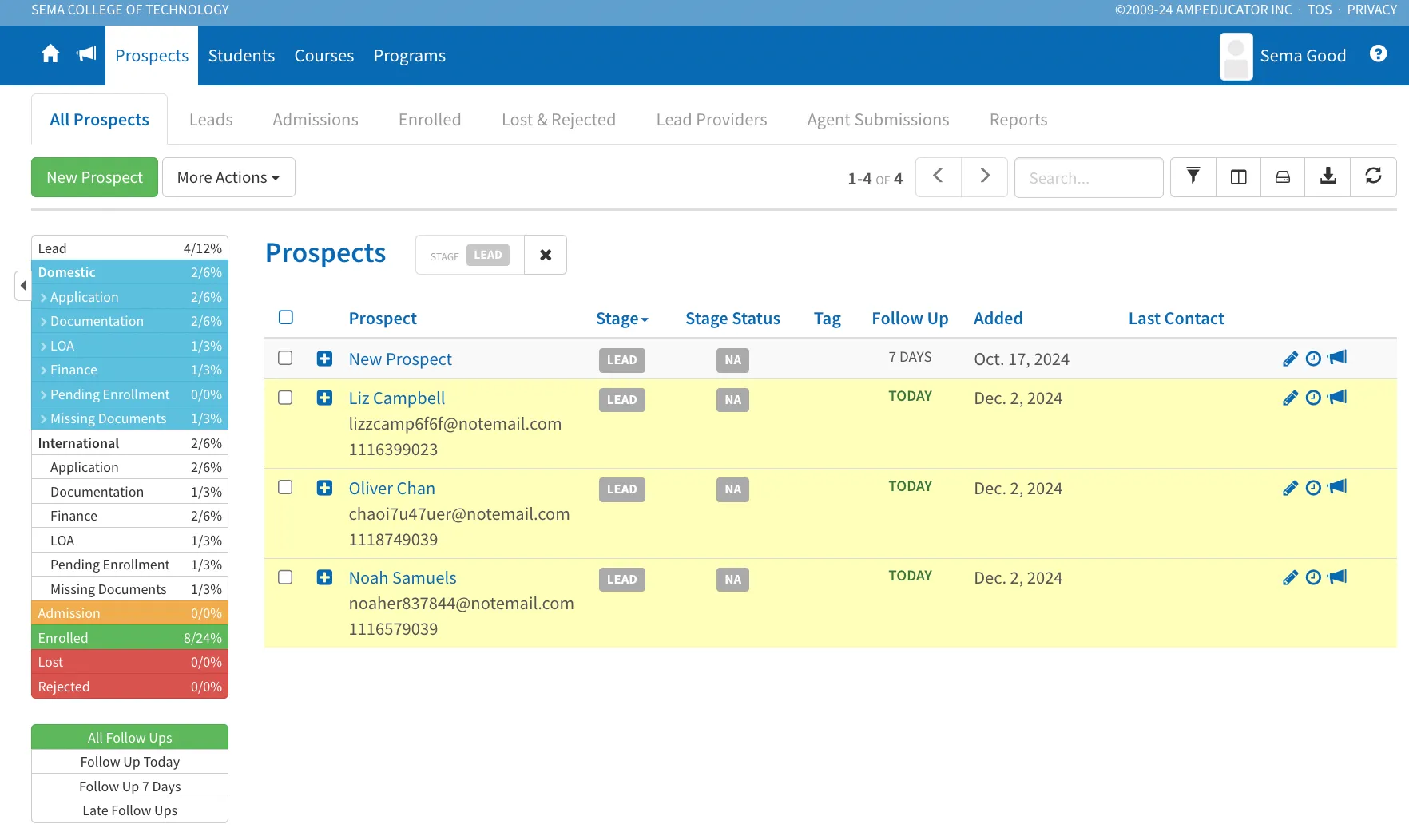
Task: Expand Domestic Application in sidebar
Action: [x=129, y=297]
